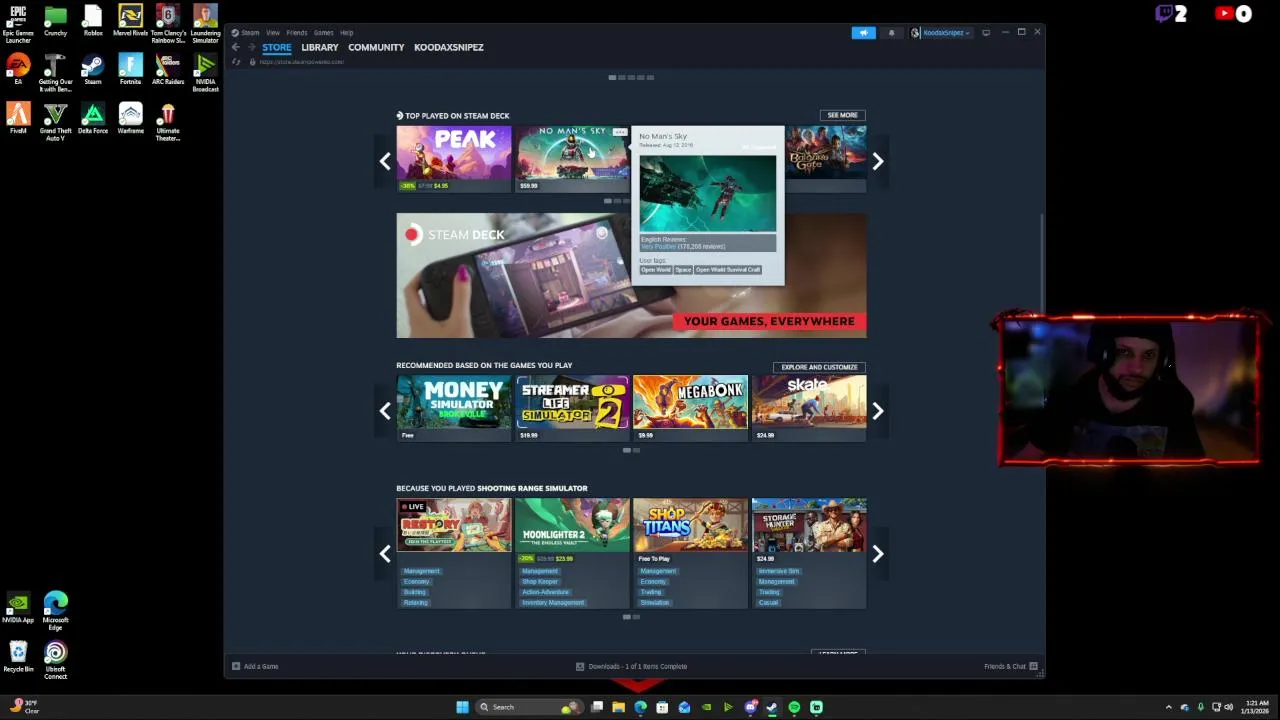1280x720 pixels.
Task: Open Friends & Chat panel
Action: [1010, 666]
